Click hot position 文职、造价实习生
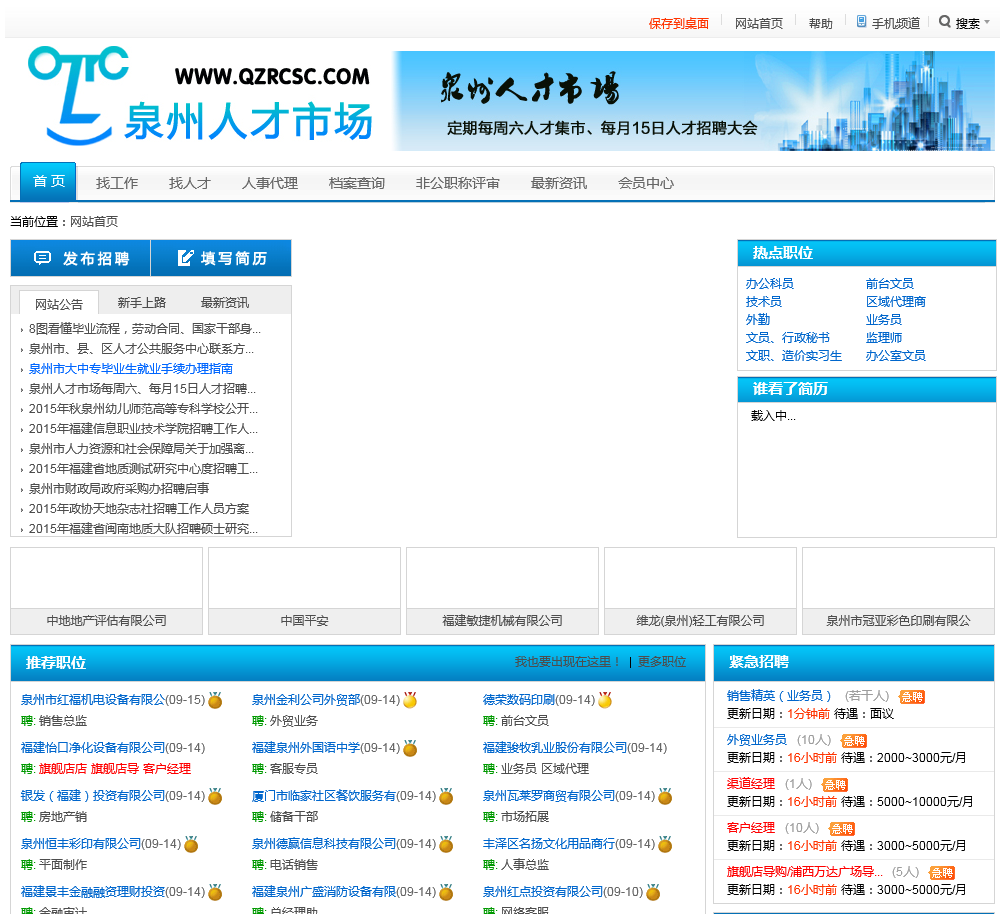This screenshot has width=1005, height=914. (793, 355)
